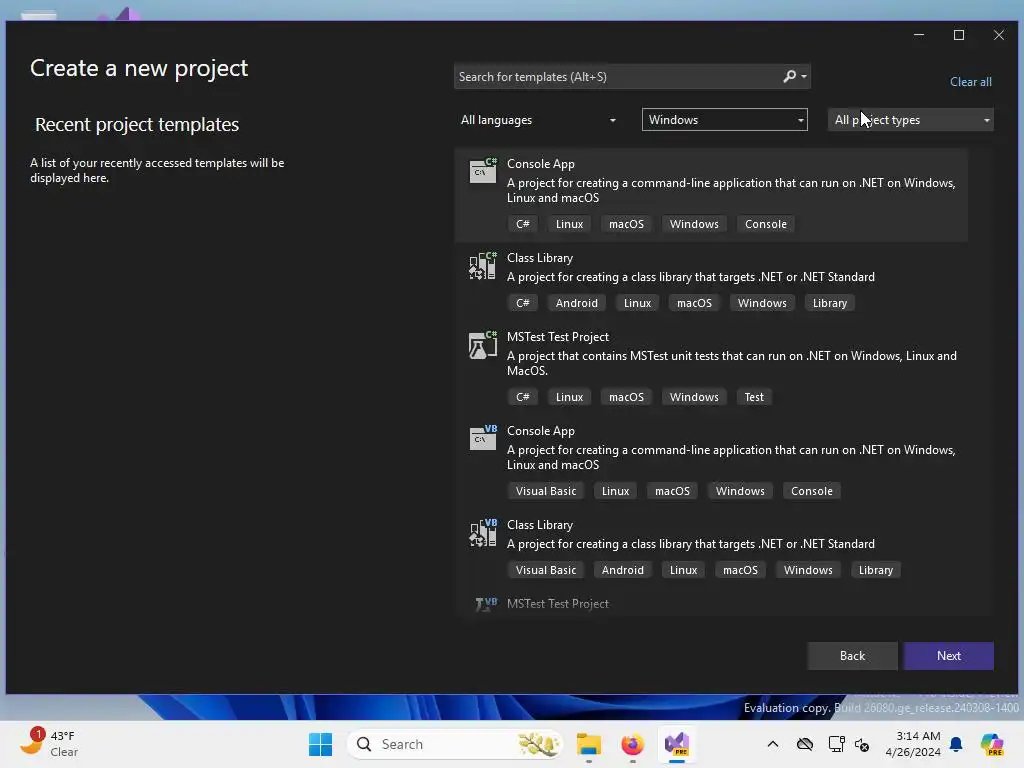Viewport: 1024px width, 768px height.
Task: Click the network display tray icon
Action: 837,744
